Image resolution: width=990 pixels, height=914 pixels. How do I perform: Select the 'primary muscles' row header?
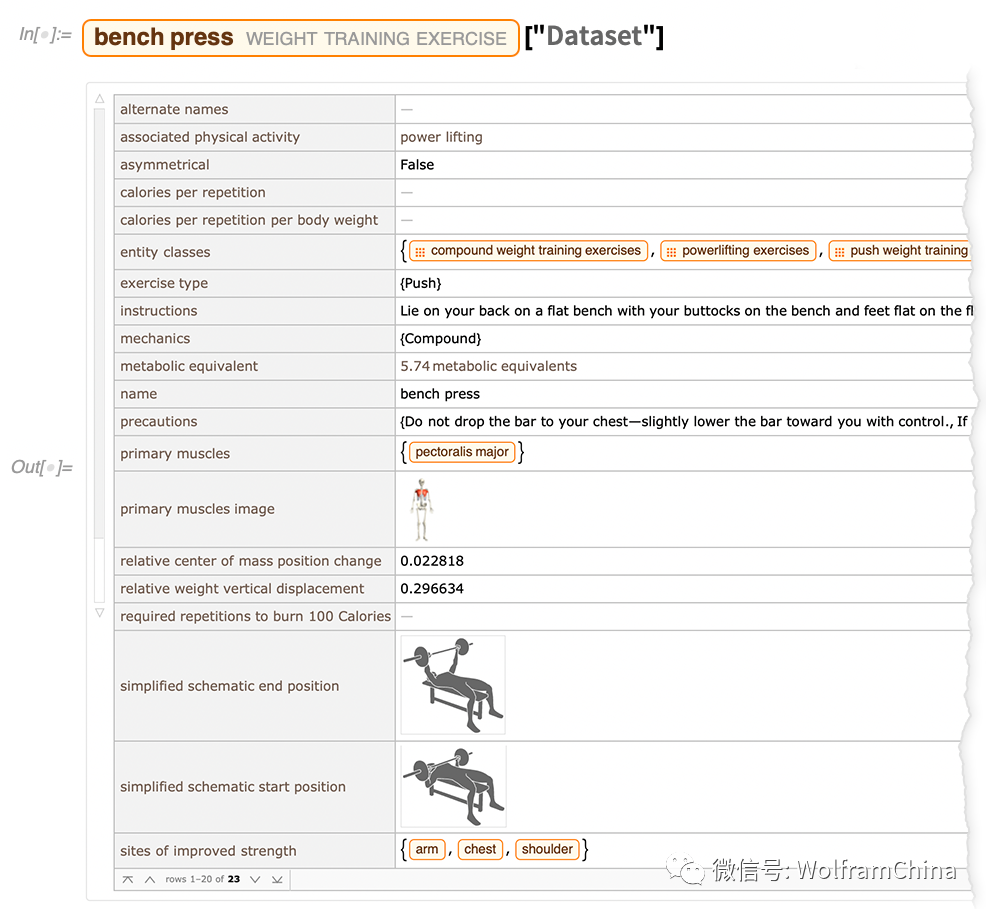tap(254, 454)
